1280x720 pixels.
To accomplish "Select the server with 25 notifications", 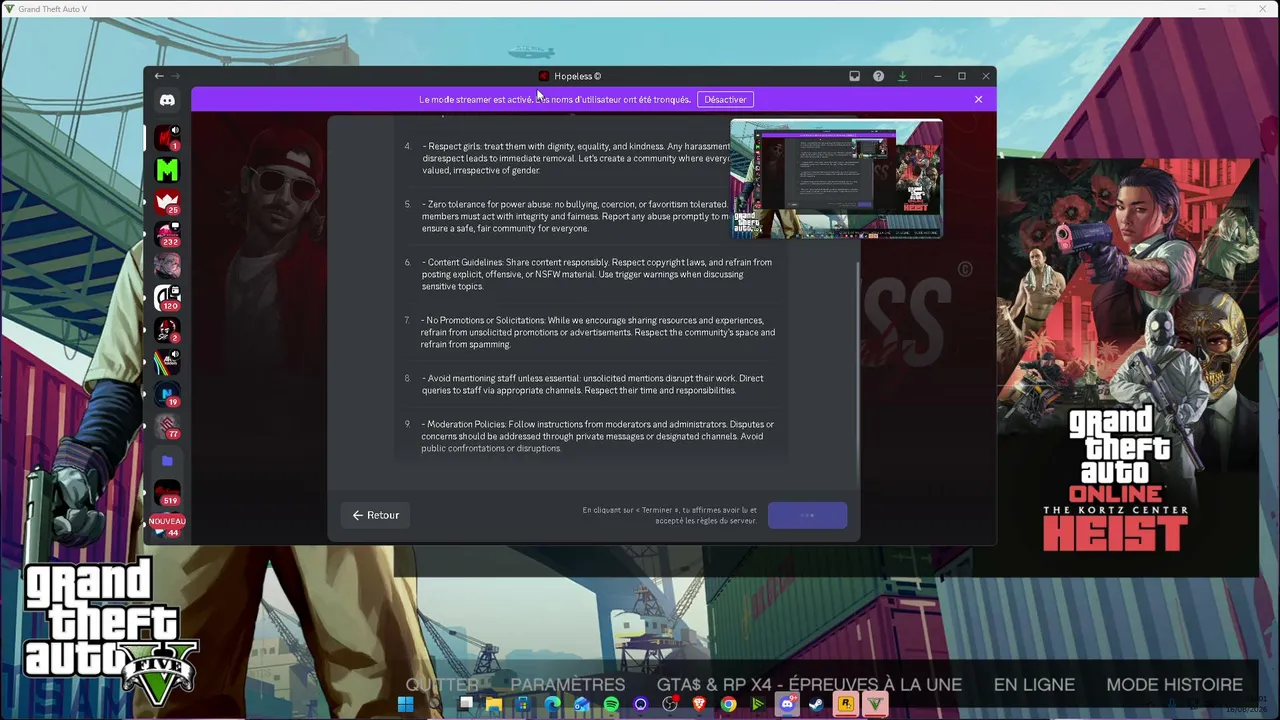I will [167, 202].
